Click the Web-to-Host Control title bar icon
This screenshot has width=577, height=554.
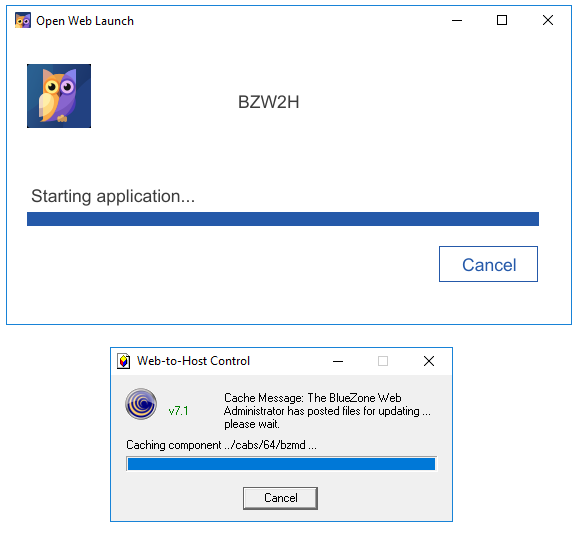click(124, 361)
